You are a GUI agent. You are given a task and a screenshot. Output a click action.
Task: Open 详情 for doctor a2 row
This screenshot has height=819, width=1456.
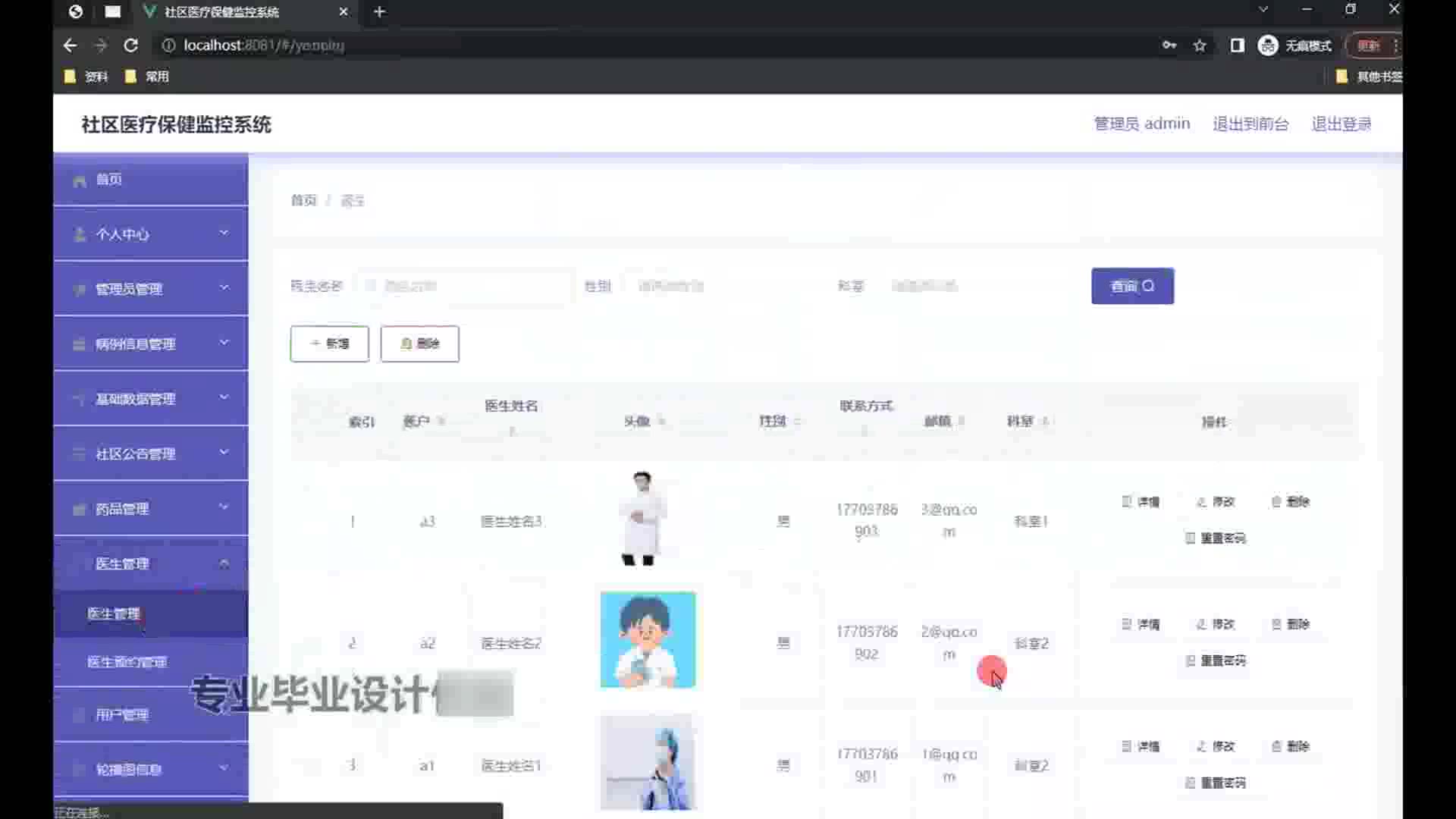(1141, 625)
